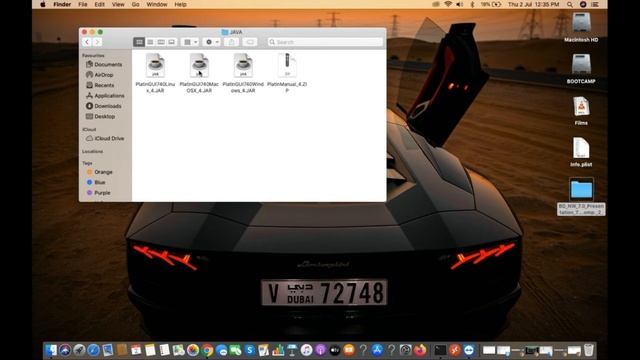Screen dimensions: 640x360
Task: Open Launchpad from the Dock
Action: [x=79, y=350]
